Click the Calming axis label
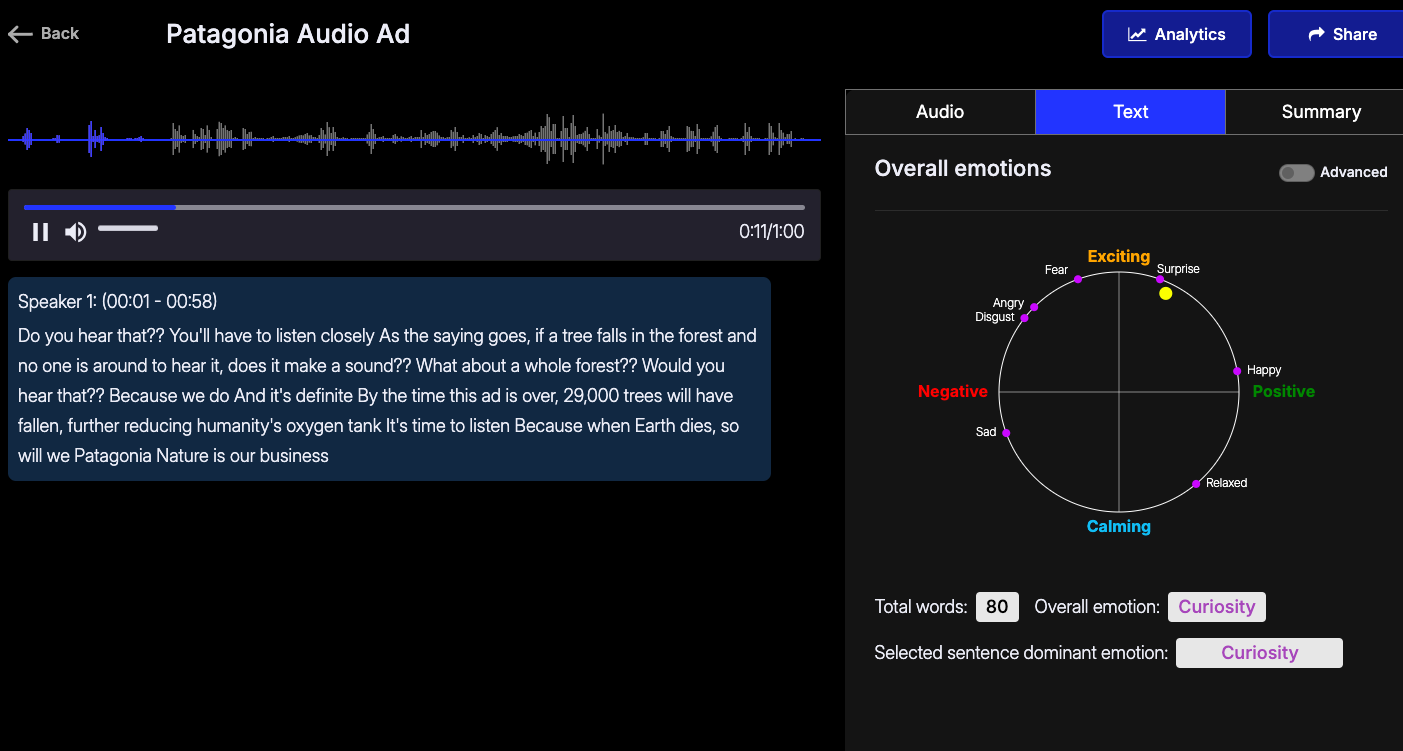 click(1119, 526)
